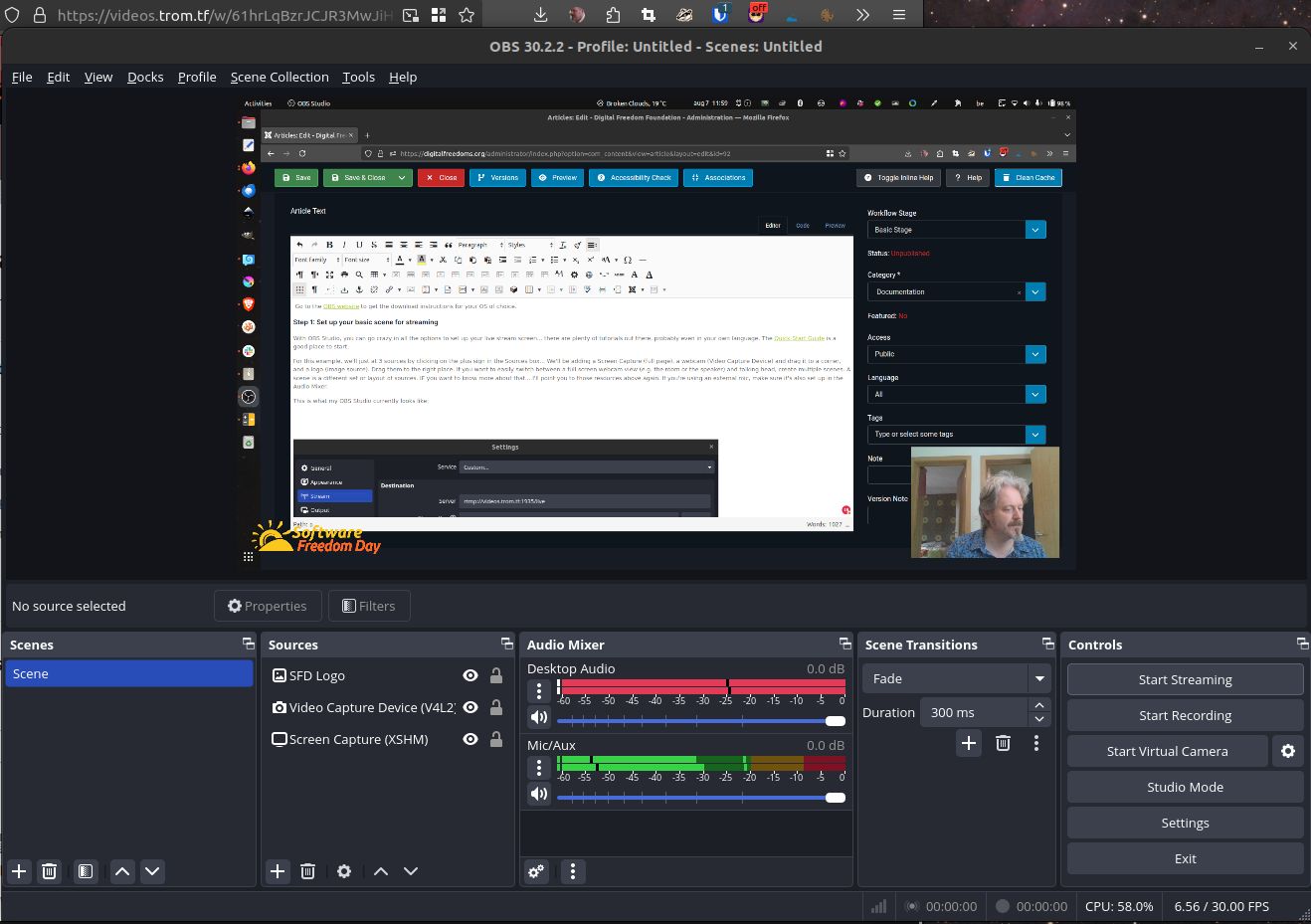Screen dimensions: 1311x924
Task: Undock the Audio Mixer panel
Action: (844, 644)
